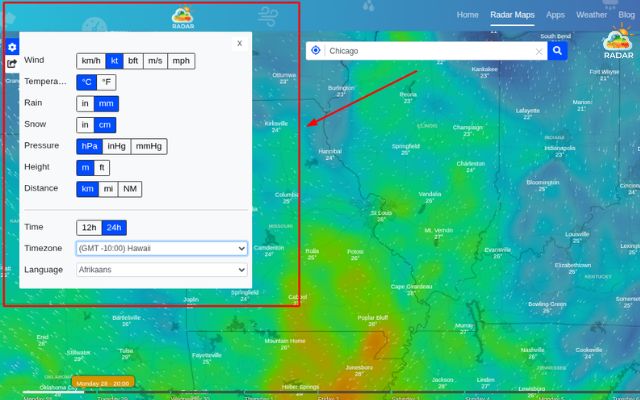Click the Monday 28 - 20:00 timeline marker
Screen dimensions: 640x400
[x=103, y=383]
